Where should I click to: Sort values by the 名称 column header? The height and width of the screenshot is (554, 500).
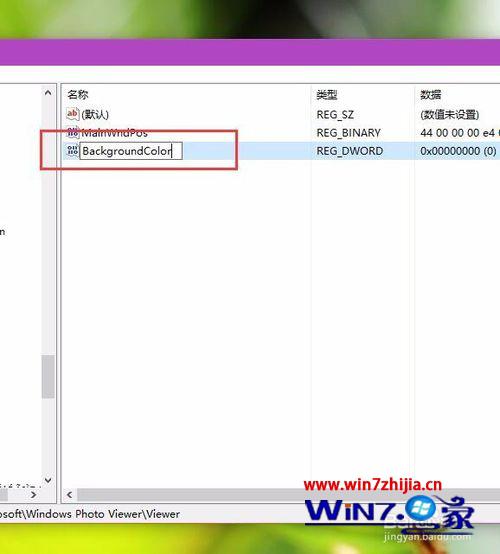point(78,95)
